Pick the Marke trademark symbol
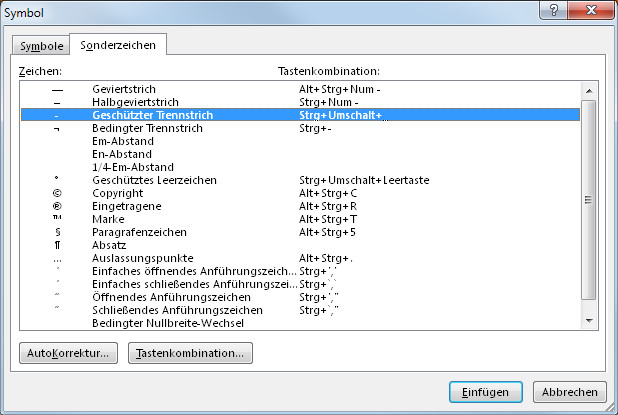 [x=300, y=219]
